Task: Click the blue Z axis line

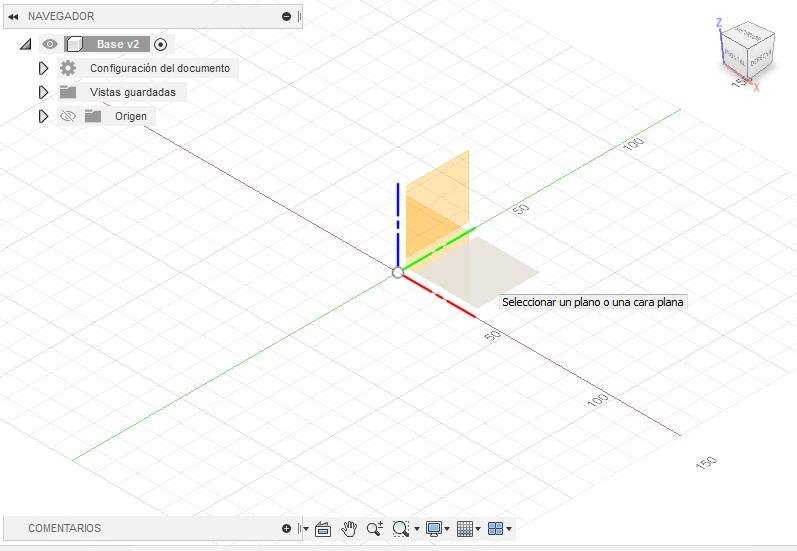Action: pos(398,224)
